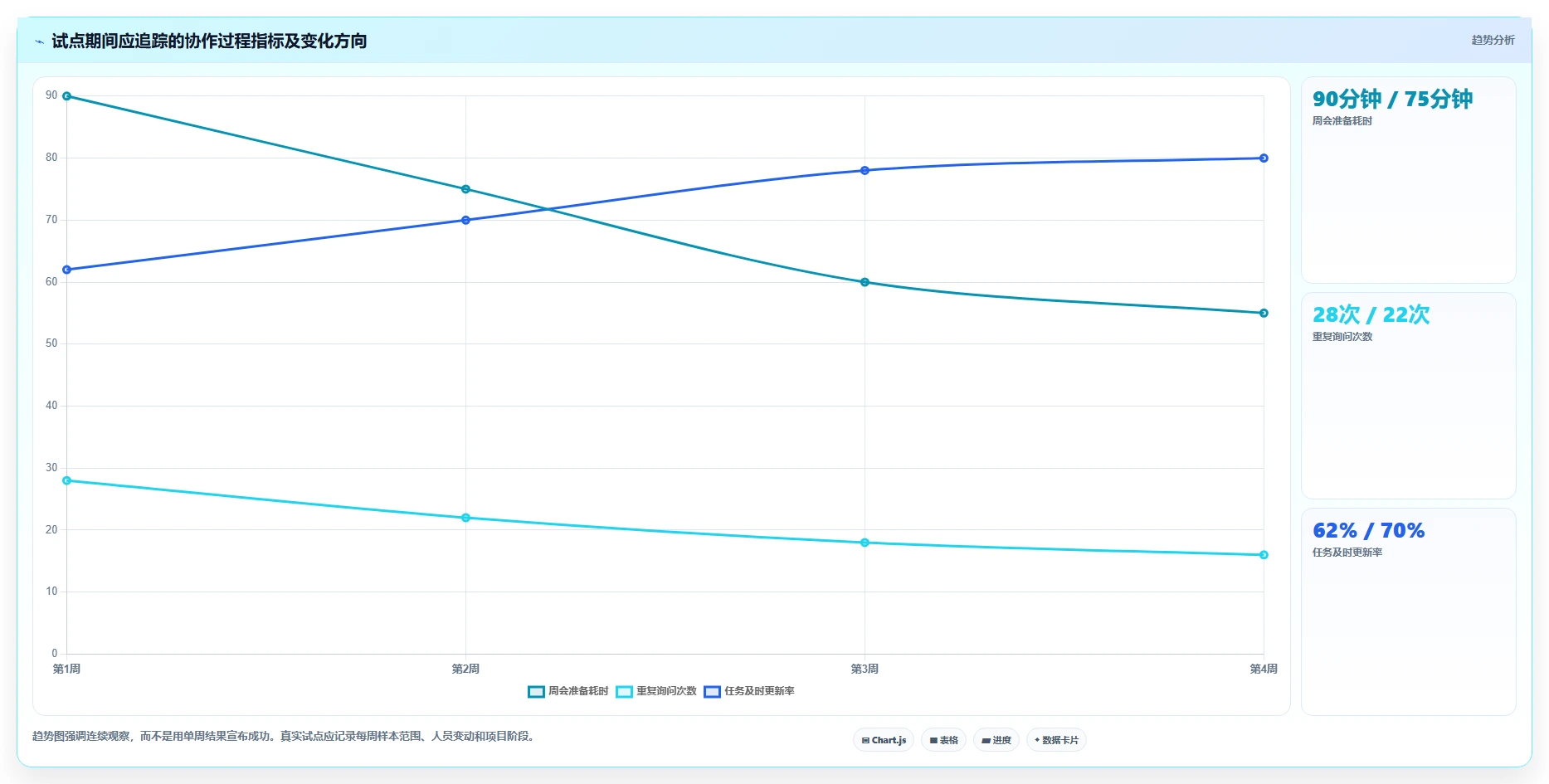This screenshot has width=1549, height=784.
Task: Click the 第1周 x-axis label
Action: pos(66,669)
